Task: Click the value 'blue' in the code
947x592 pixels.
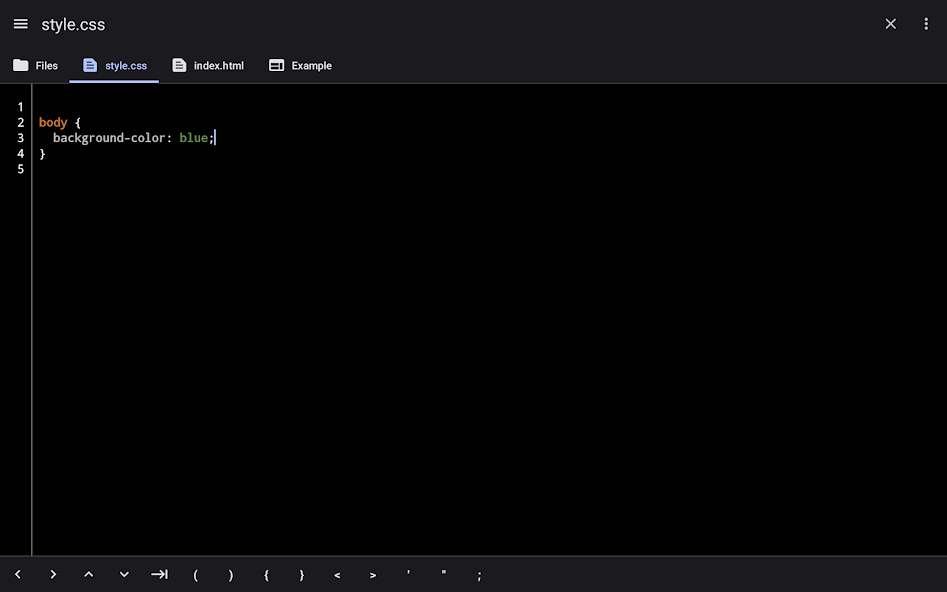Action: click(x=193, y=138)
